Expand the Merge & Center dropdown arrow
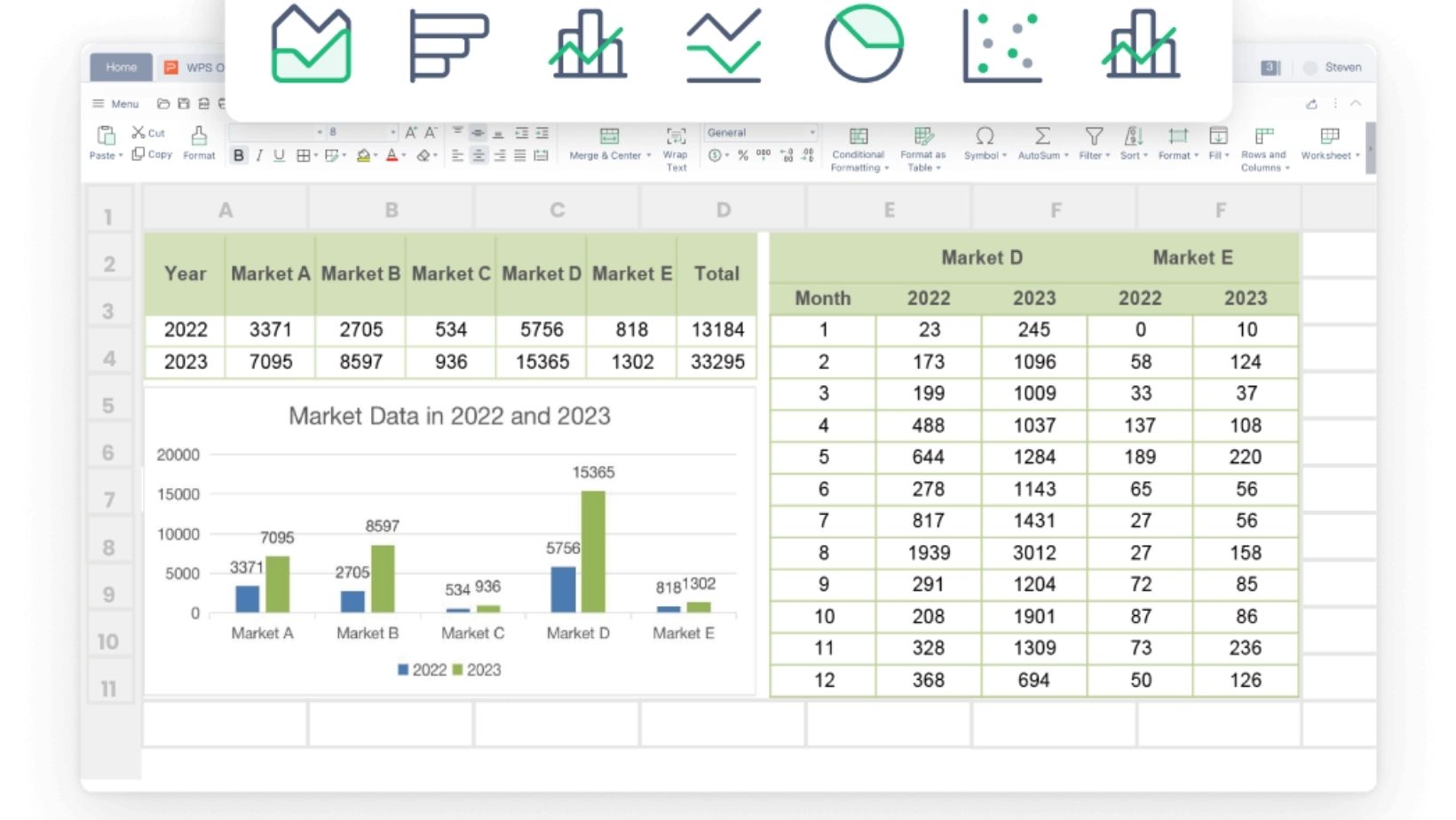Viewport: 1456px width, 820px height. 649,156
